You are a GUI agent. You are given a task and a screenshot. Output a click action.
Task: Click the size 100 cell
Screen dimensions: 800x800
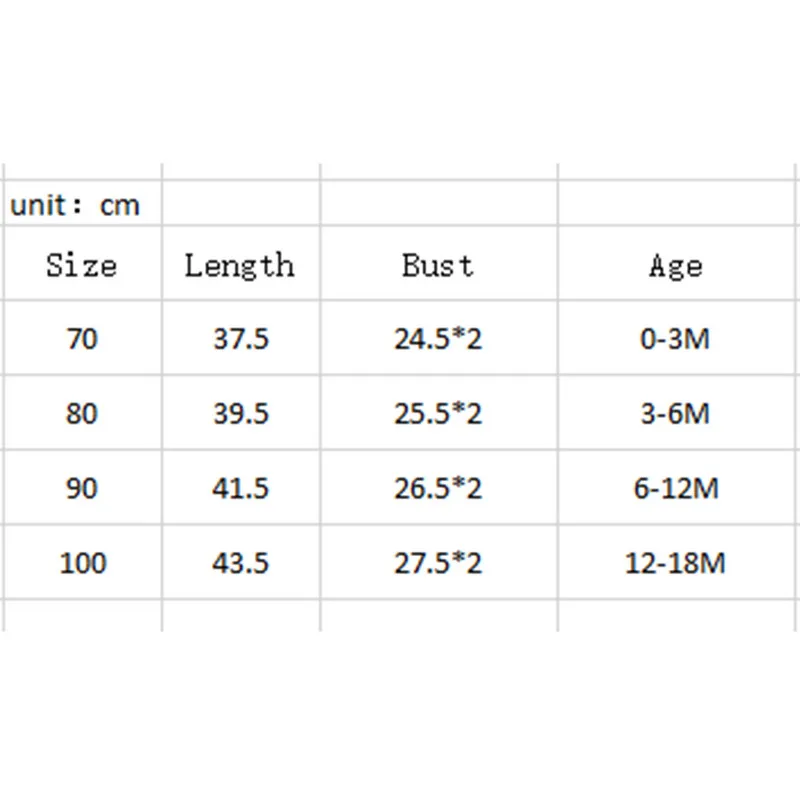coord(83,562)
